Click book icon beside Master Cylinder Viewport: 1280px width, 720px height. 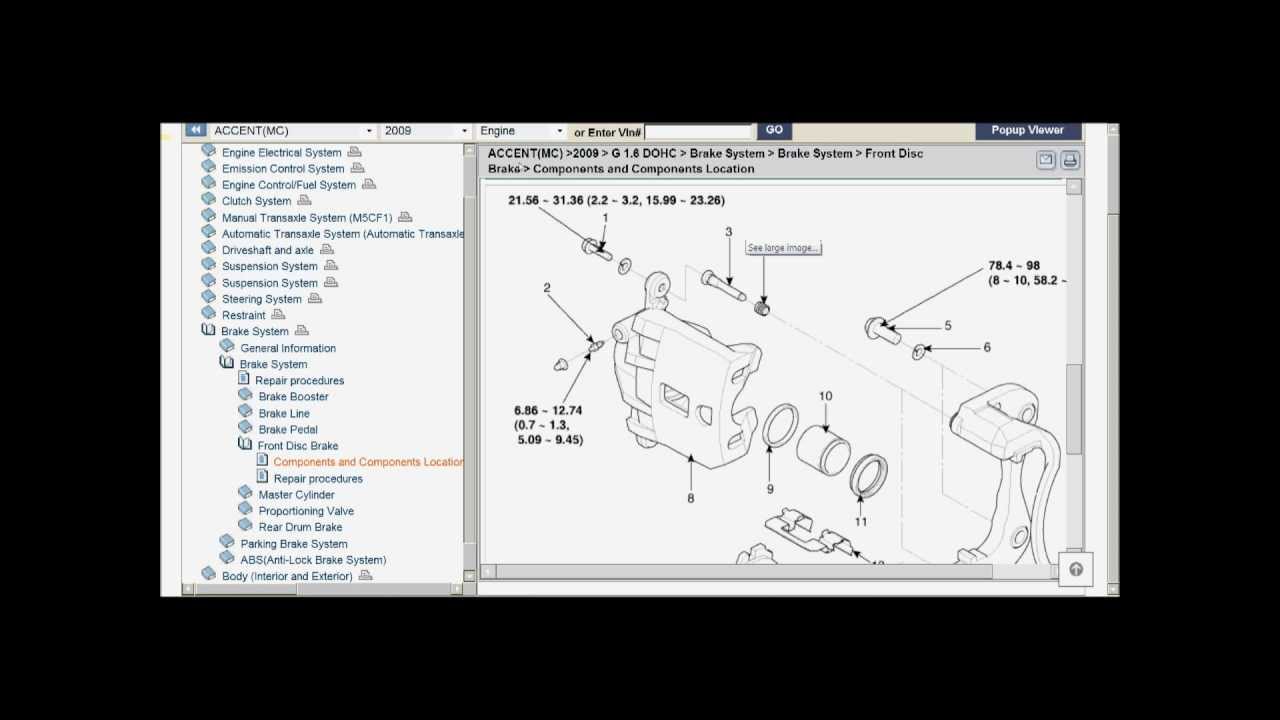tap(245, 493)
